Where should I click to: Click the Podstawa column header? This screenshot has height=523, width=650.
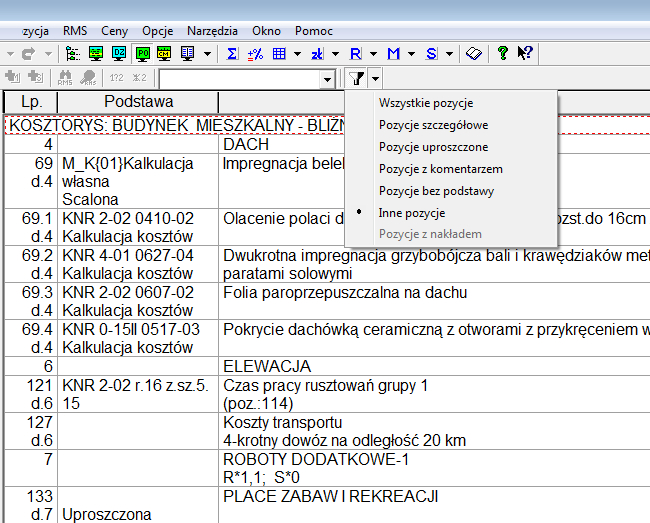pos(138,102)
